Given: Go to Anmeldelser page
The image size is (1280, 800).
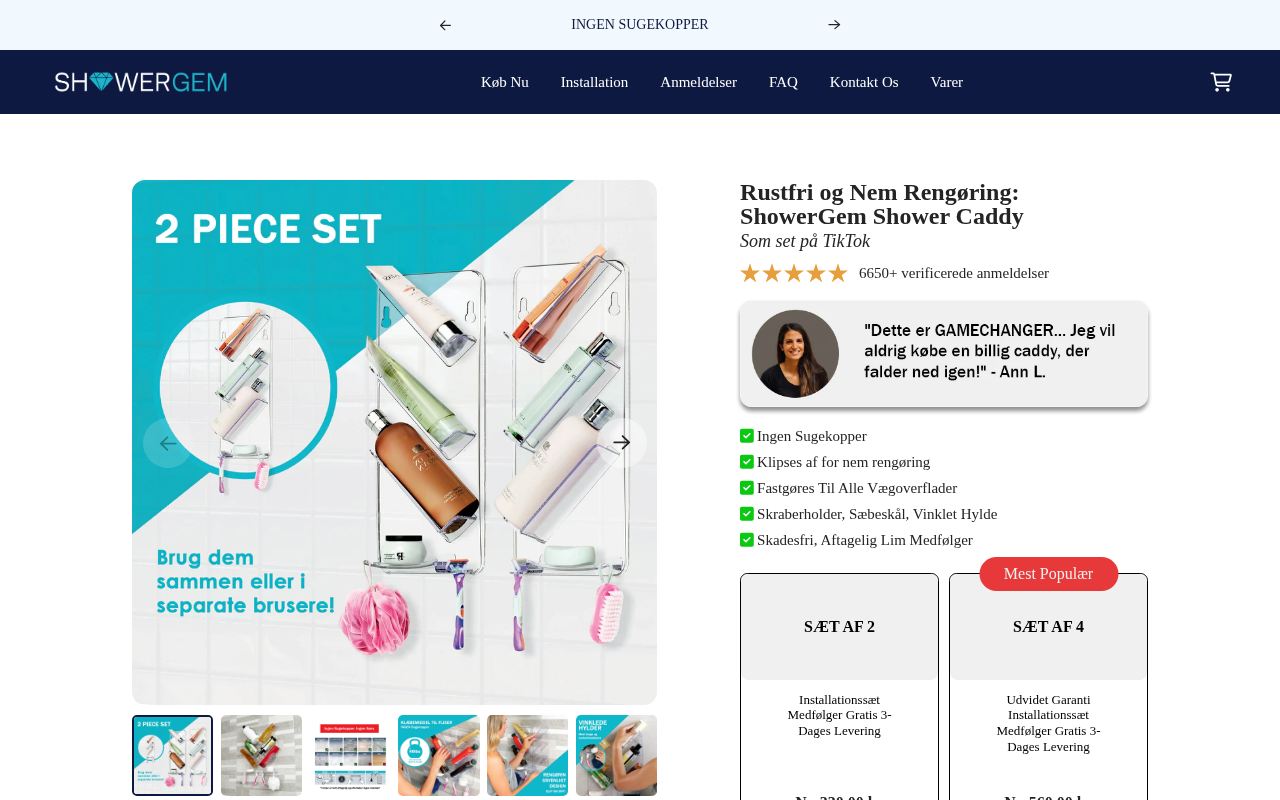Looking at the screenshot, I should point(698,82).
